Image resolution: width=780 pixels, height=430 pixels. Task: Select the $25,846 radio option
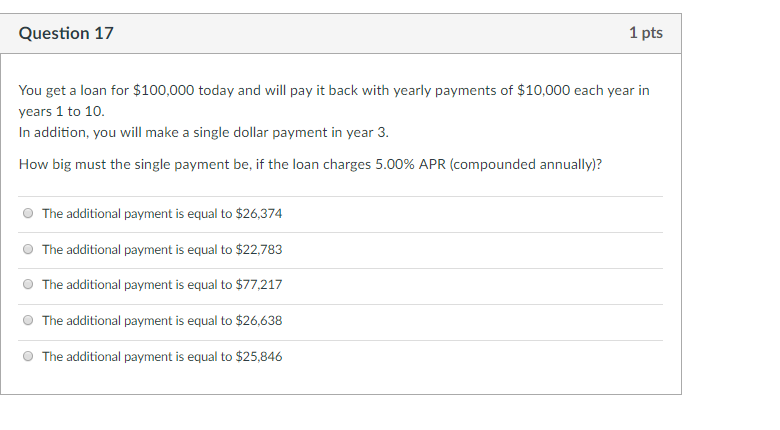coord(28,356)
